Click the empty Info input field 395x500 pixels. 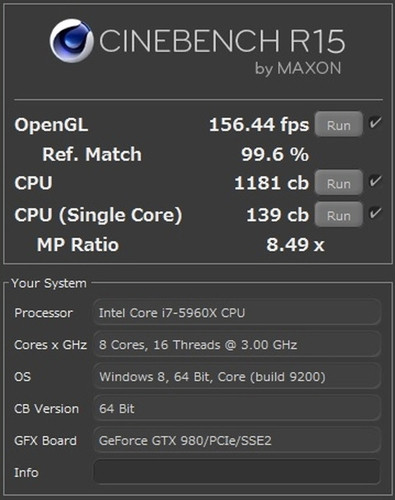[x=237, y=472]
